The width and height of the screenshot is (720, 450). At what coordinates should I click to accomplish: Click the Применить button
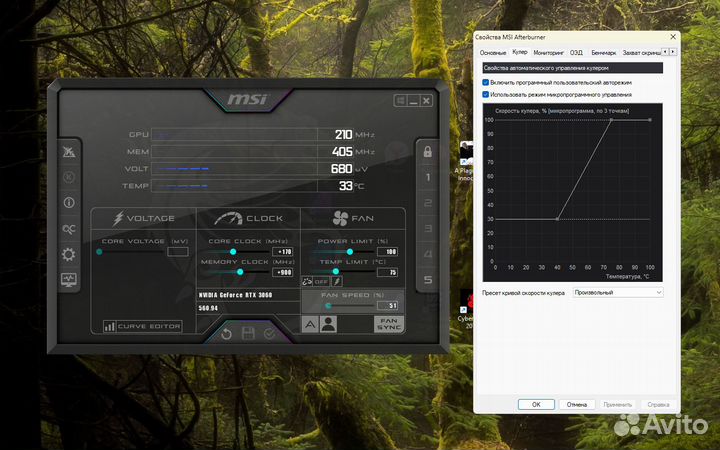618,405
